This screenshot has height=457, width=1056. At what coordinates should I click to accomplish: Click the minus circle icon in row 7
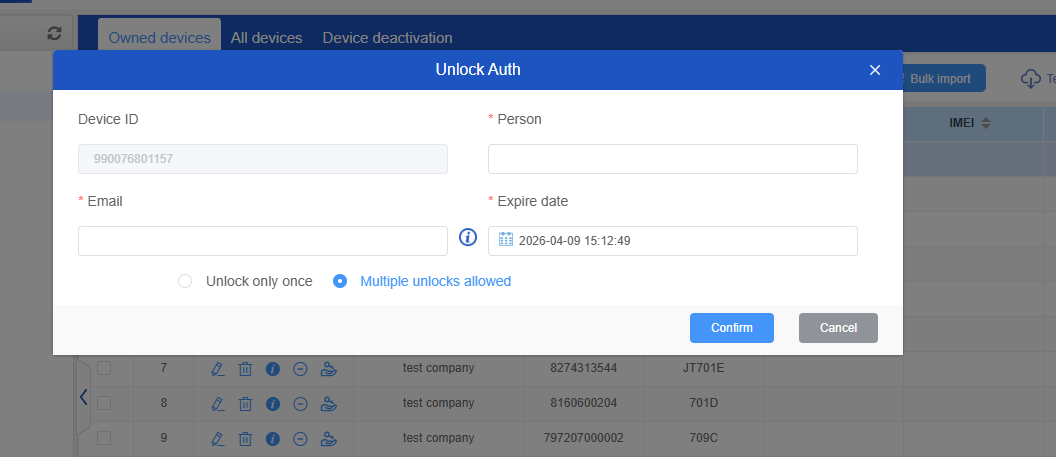(x=300, y=369)
